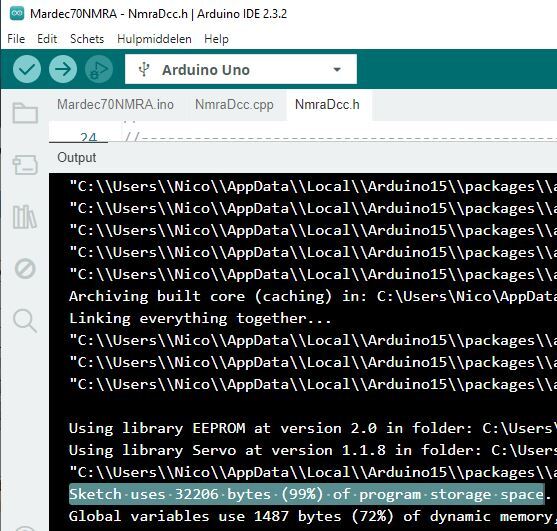Switch to Mardec70NMRA.ino tab
The width and height of the screenshot is (557, 531).
click(115, 105)
